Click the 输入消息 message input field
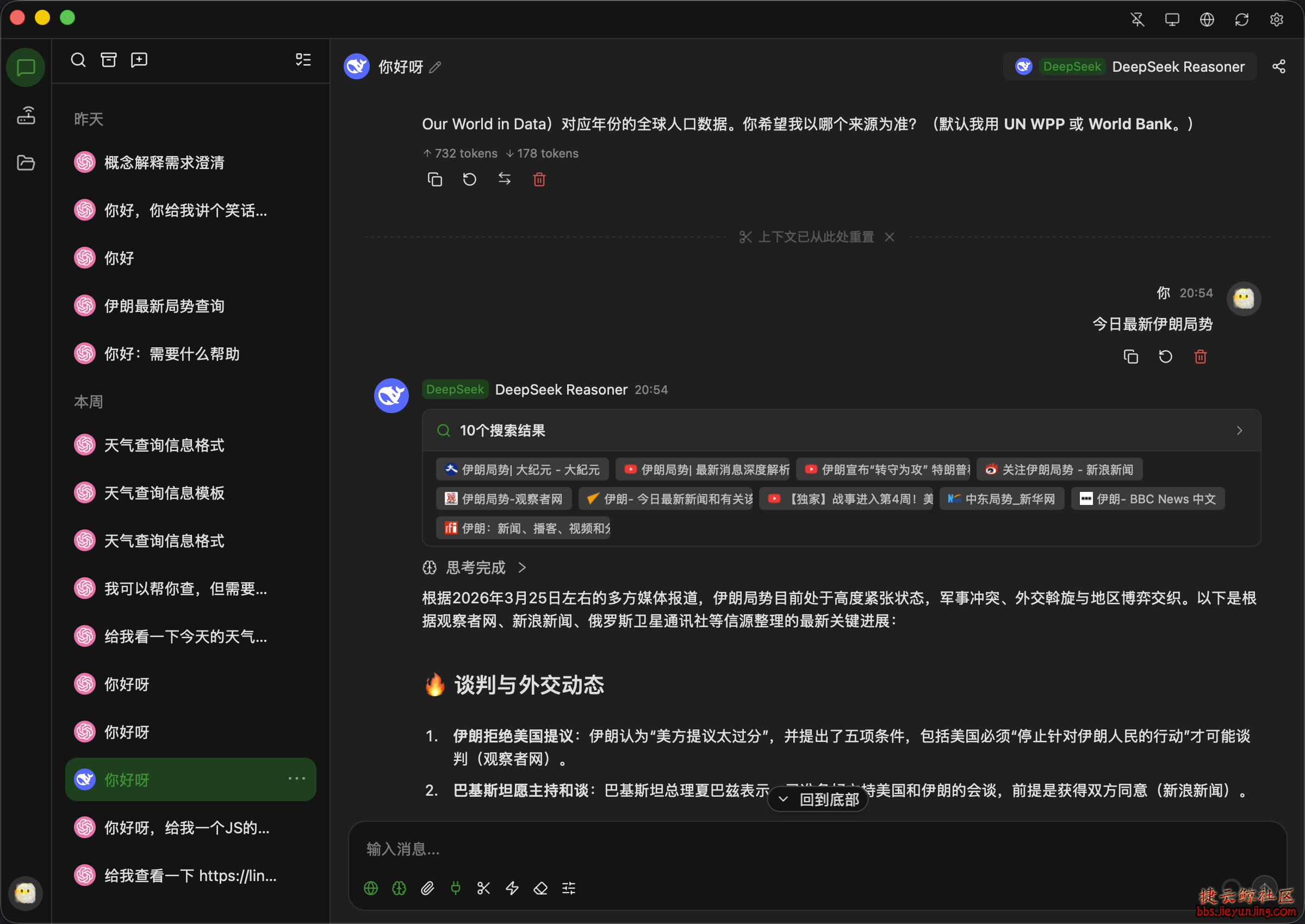The image size is (1305, 924). coord(817,850)
